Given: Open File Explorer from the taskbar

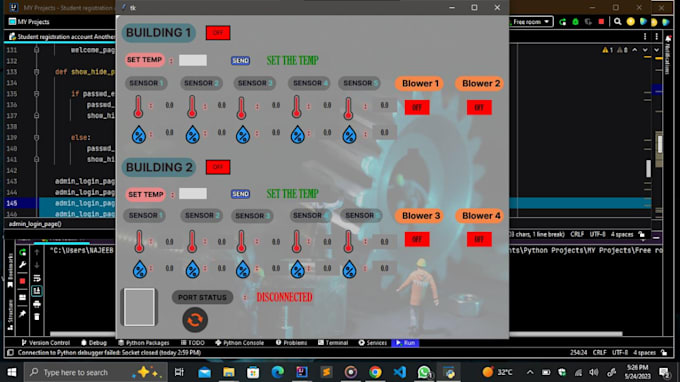Looking at the screenshot, I should click(229, 372).
